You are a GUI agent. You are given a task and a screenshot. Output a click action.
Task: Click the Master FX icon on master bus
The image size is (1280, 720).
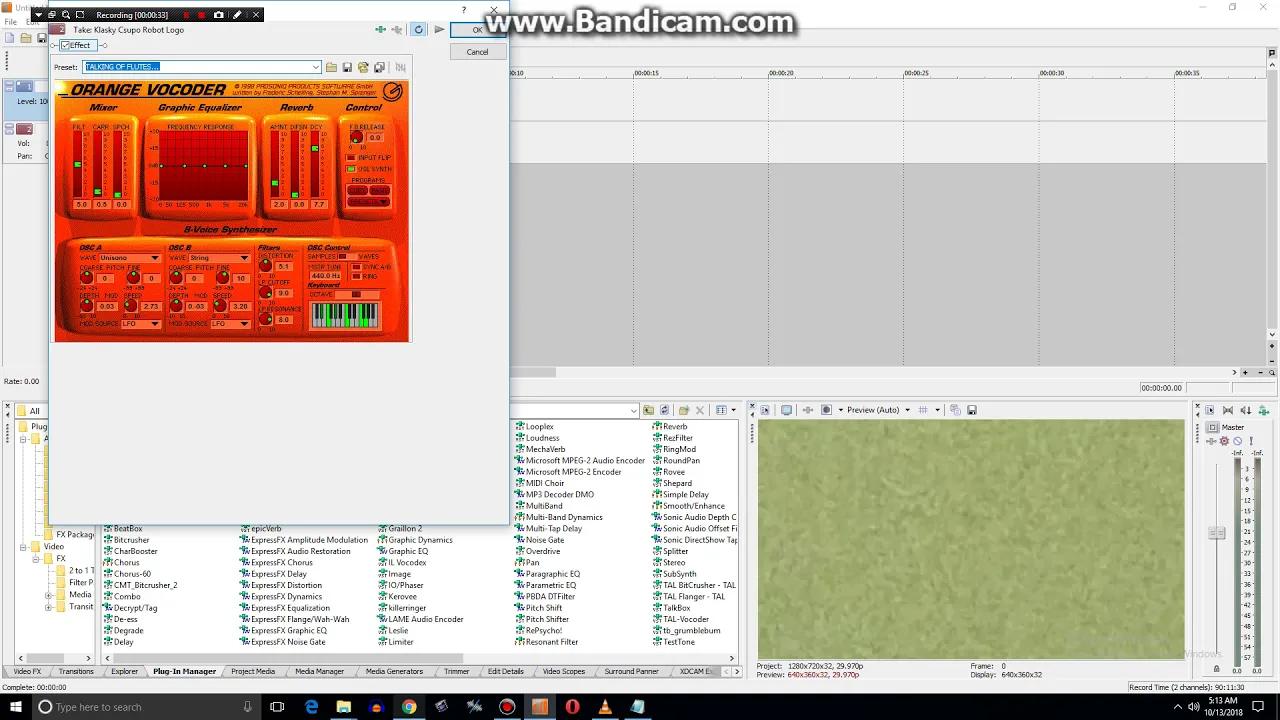coord(1212,441)
